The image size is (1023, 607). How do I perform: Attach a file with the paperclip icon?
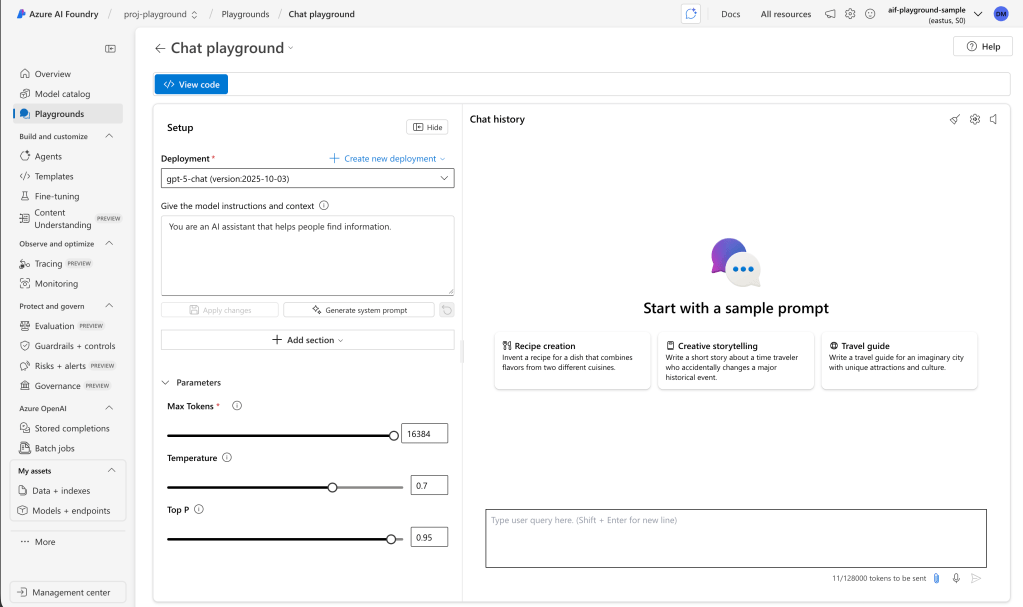coord(936,578)
